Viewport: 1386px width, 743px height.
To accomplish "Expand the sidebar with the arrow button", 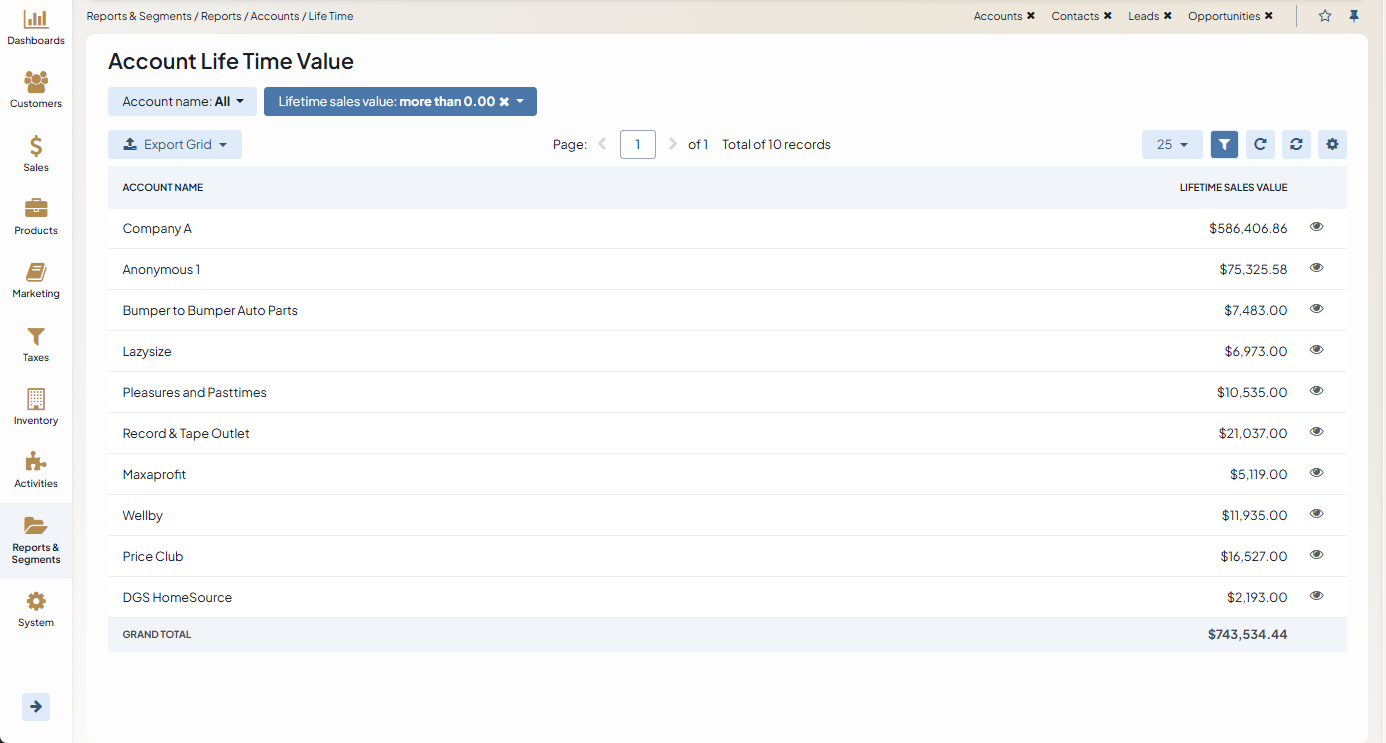I will [36, 707].
